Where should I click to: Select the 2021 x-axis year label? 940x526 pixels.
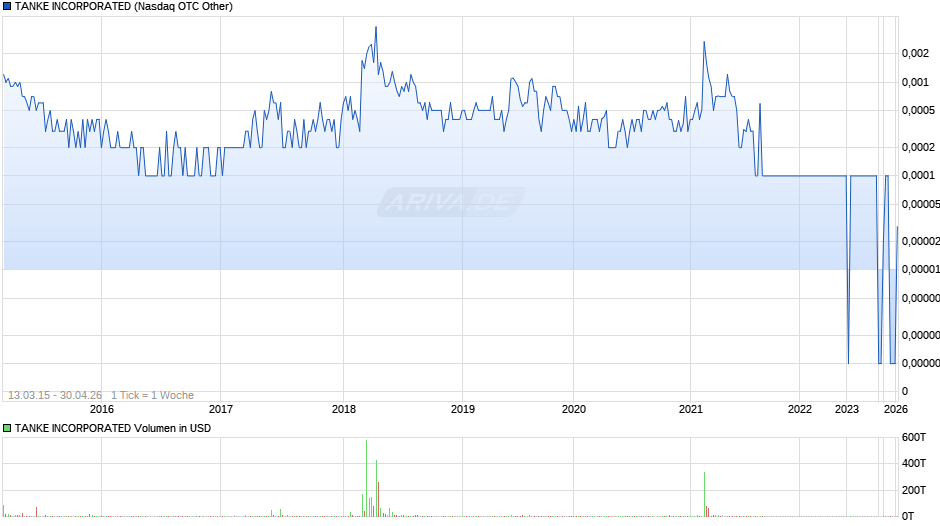pyautogui.click(x=691, y=409)
